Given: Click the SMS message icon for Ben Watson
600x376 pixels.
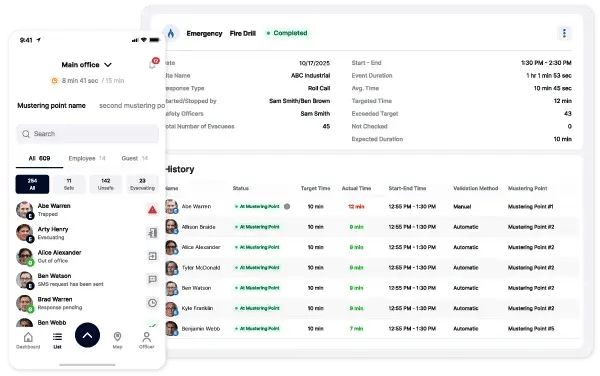Looking at the screenshot, I should pos(152,279).
